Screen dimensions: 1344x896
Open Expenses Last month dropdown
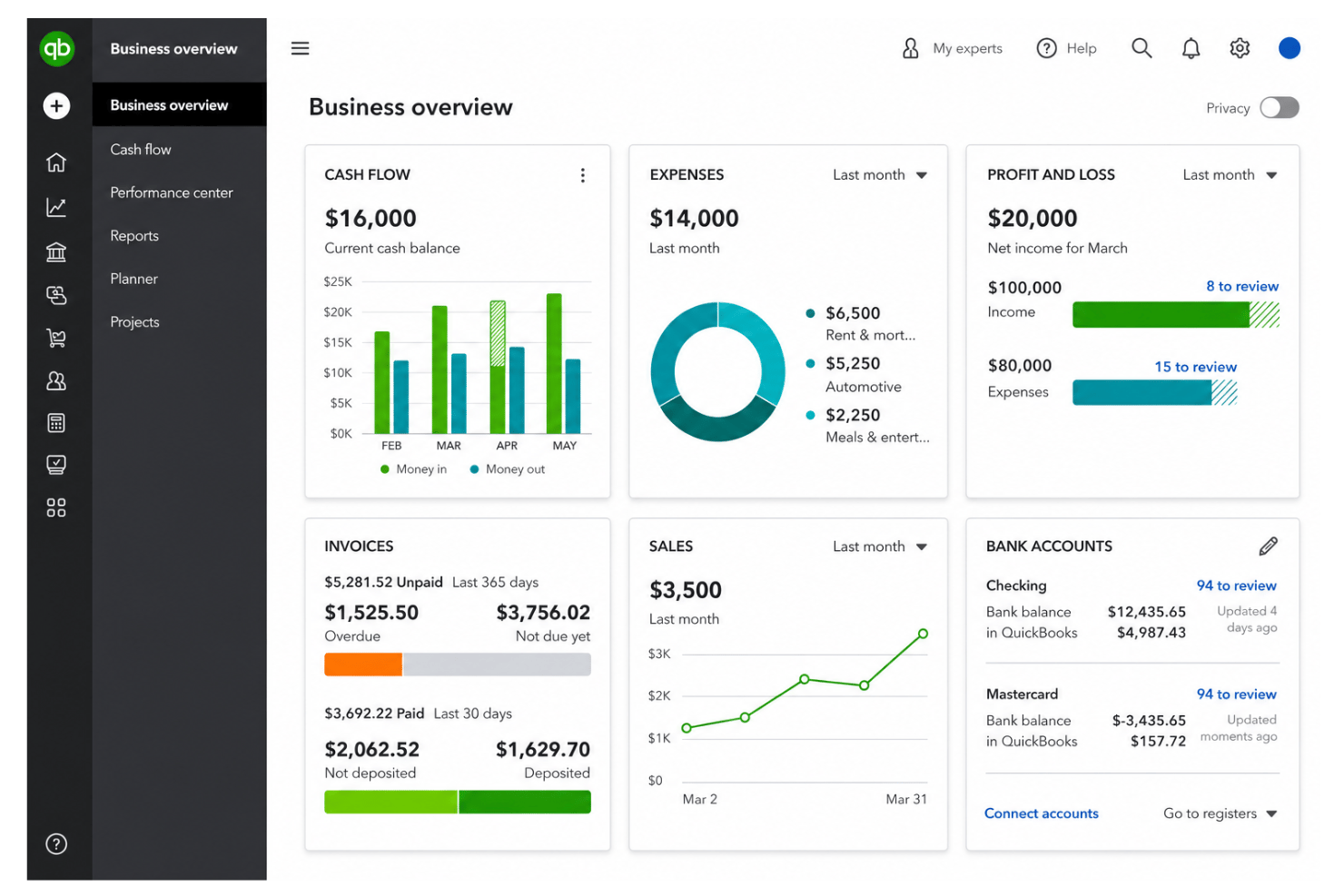click(x=880, y=174)
